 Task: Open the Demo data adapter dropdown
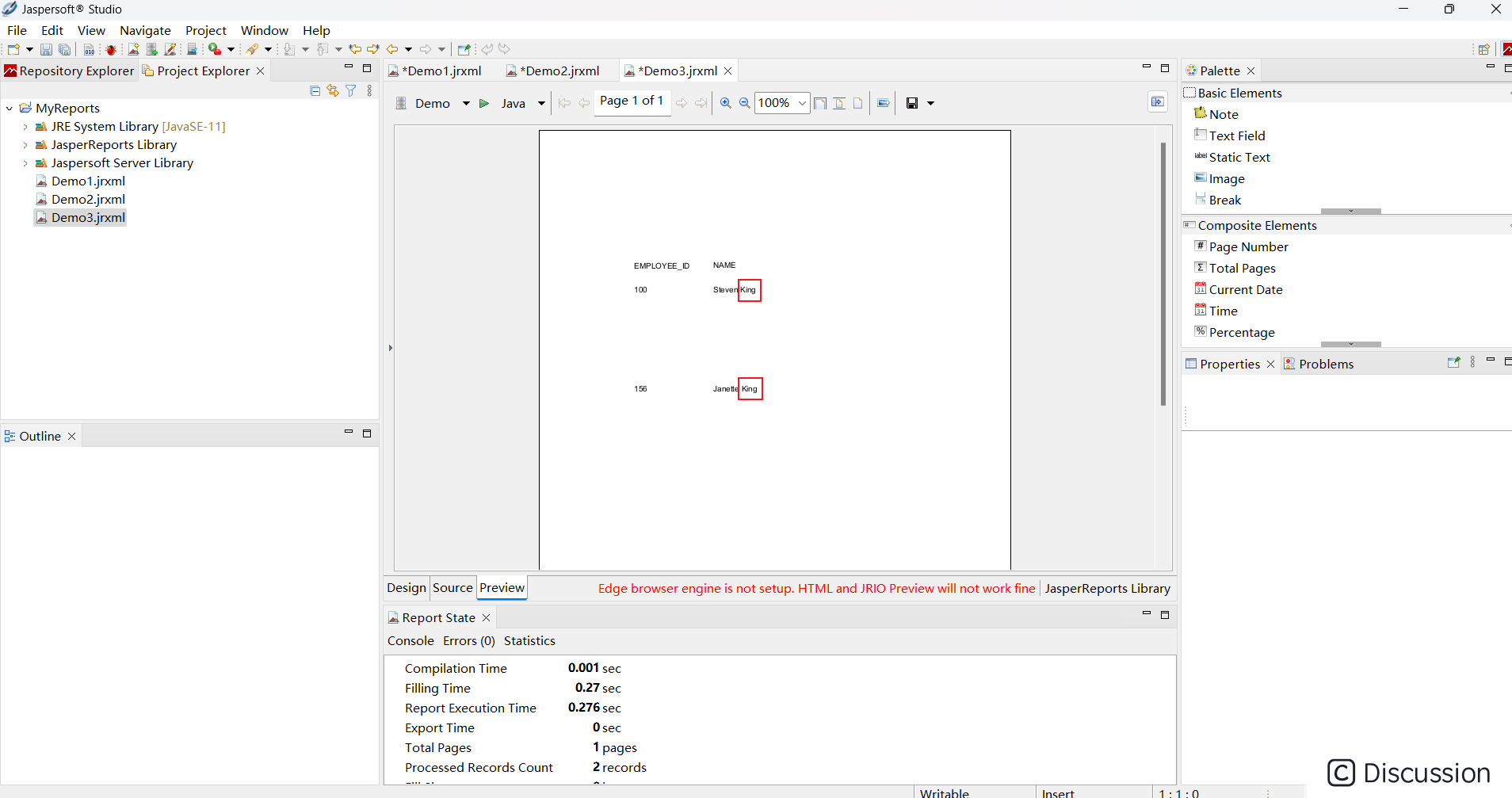click(x=466, y=103)
